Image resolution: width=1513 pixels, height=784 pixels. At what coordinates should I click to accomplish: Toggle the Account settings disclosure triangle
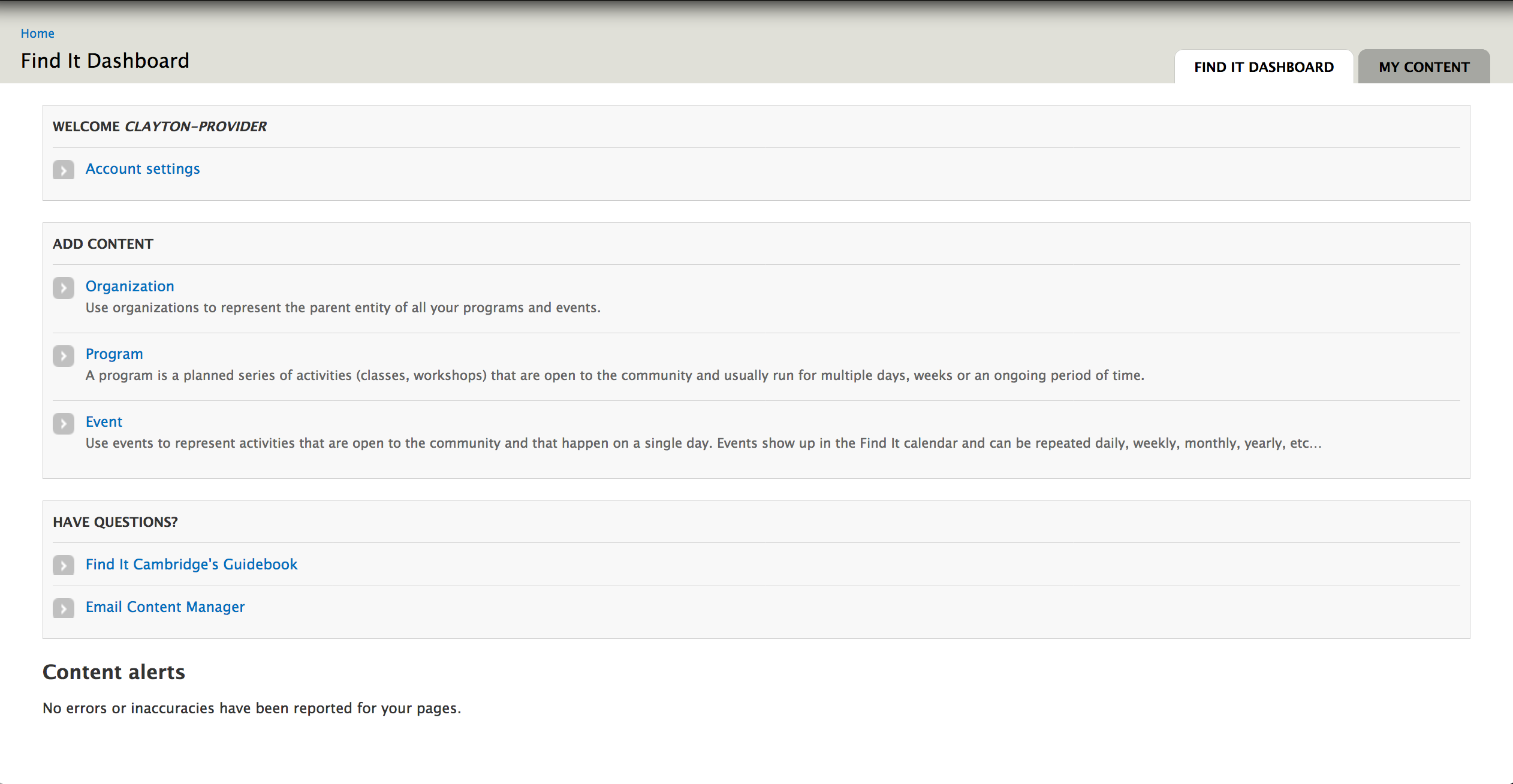(x=63, y=168)
